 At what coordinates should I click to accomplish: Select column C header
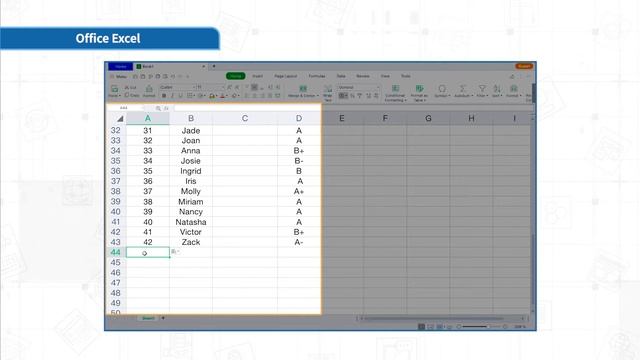245,118
